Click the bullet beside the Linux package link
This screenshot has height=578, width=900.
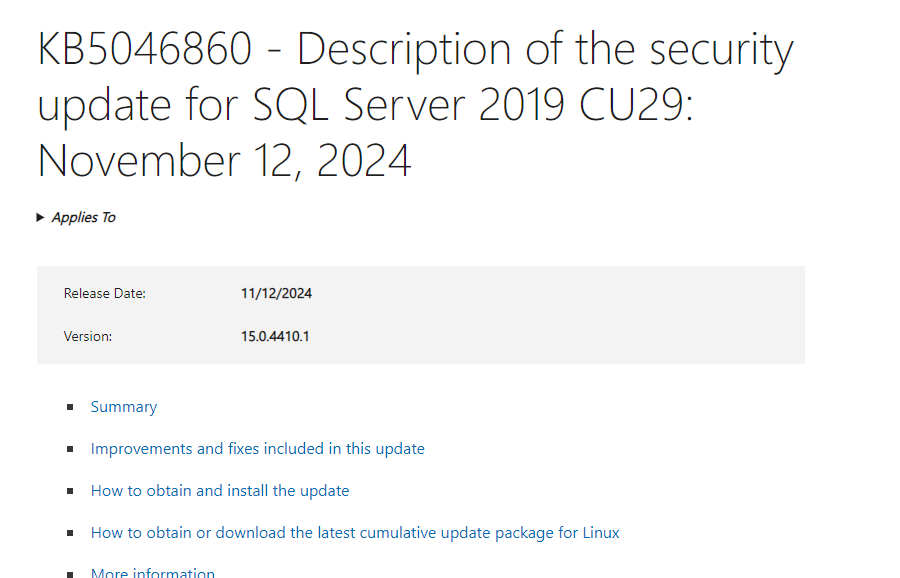pyautogui.click(x=70, y=533)
